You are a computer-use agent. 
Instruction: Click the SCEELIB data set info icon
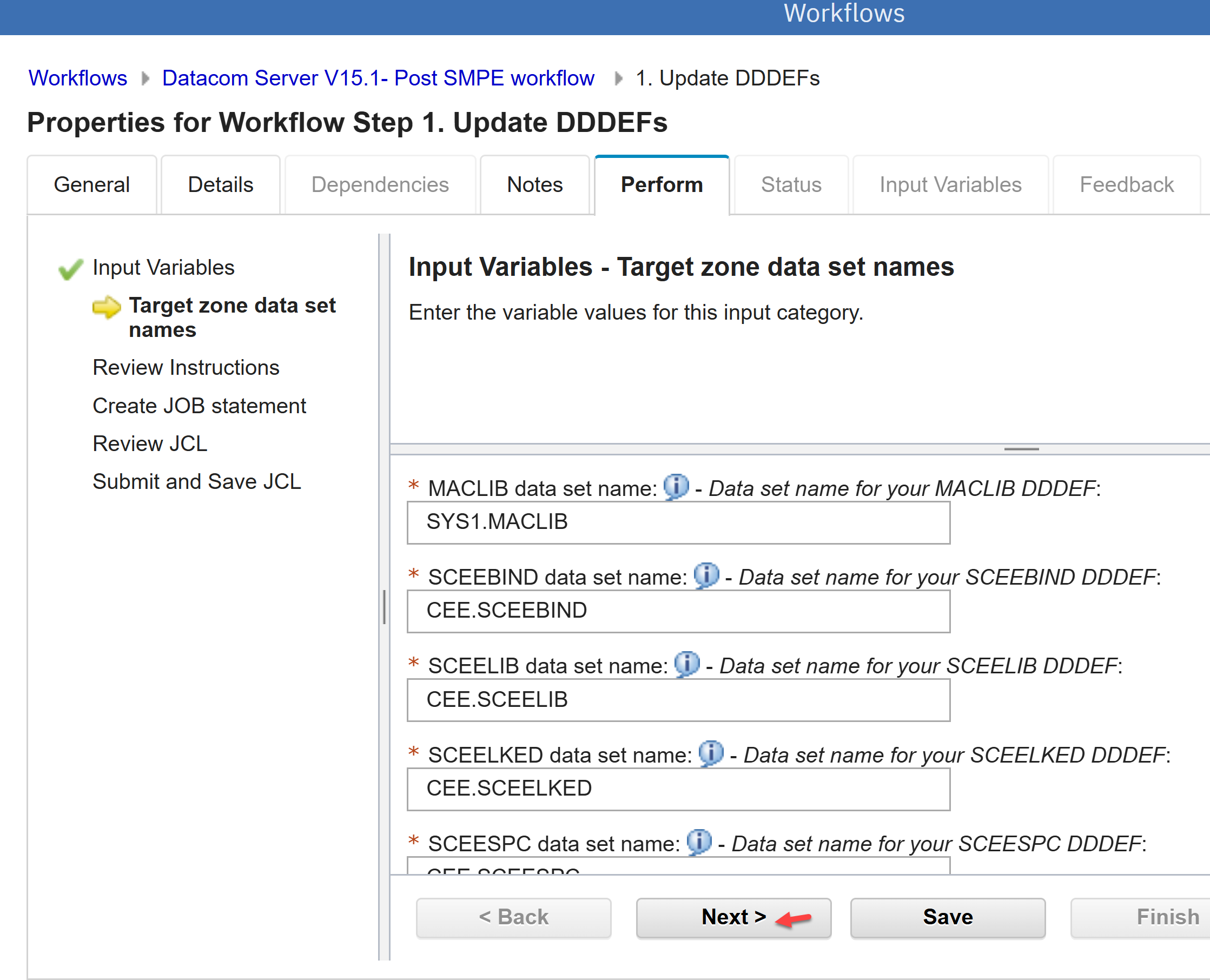[686, 663]
